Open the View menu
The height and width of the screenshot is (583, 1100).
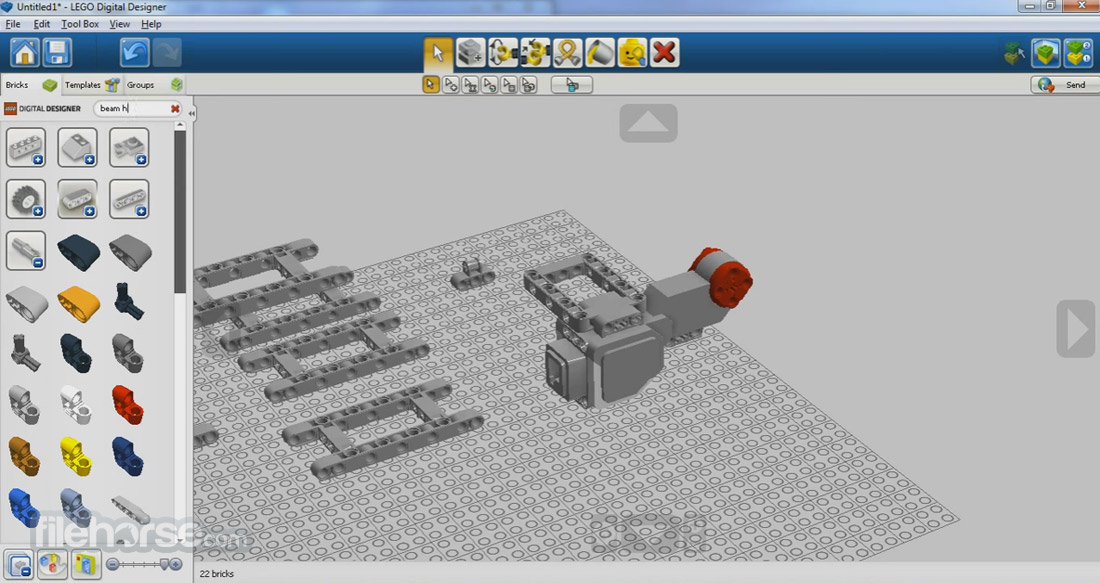[119, 24]
